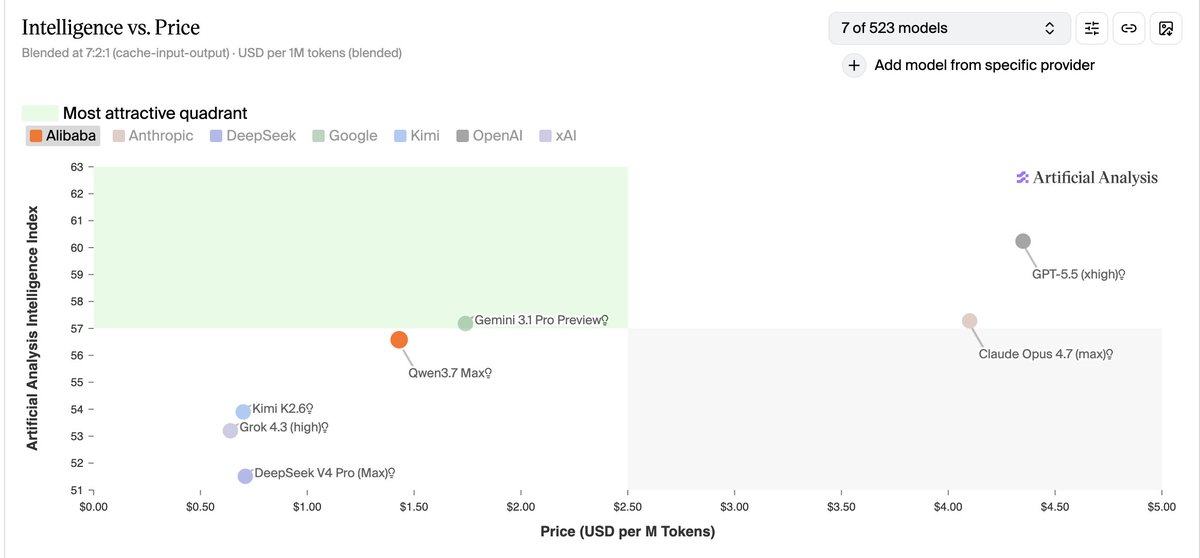This screenshot has height=558, width=1200.
Task: Click the 'Claude Opus 4.7 (max)' label
Action: [x=1046, y=354]
